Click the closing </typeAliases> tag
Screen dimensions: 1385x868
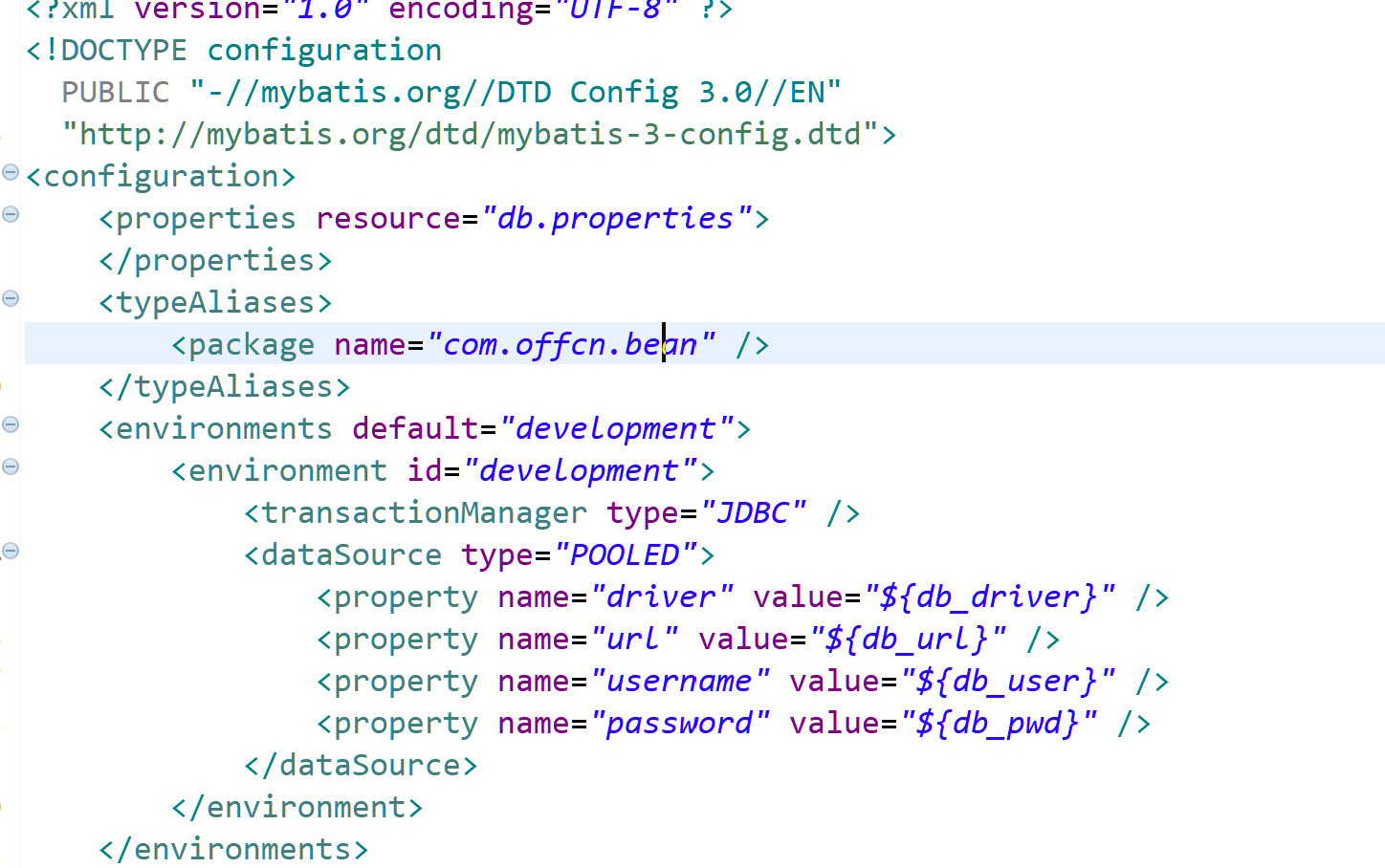tap(225, 387)
